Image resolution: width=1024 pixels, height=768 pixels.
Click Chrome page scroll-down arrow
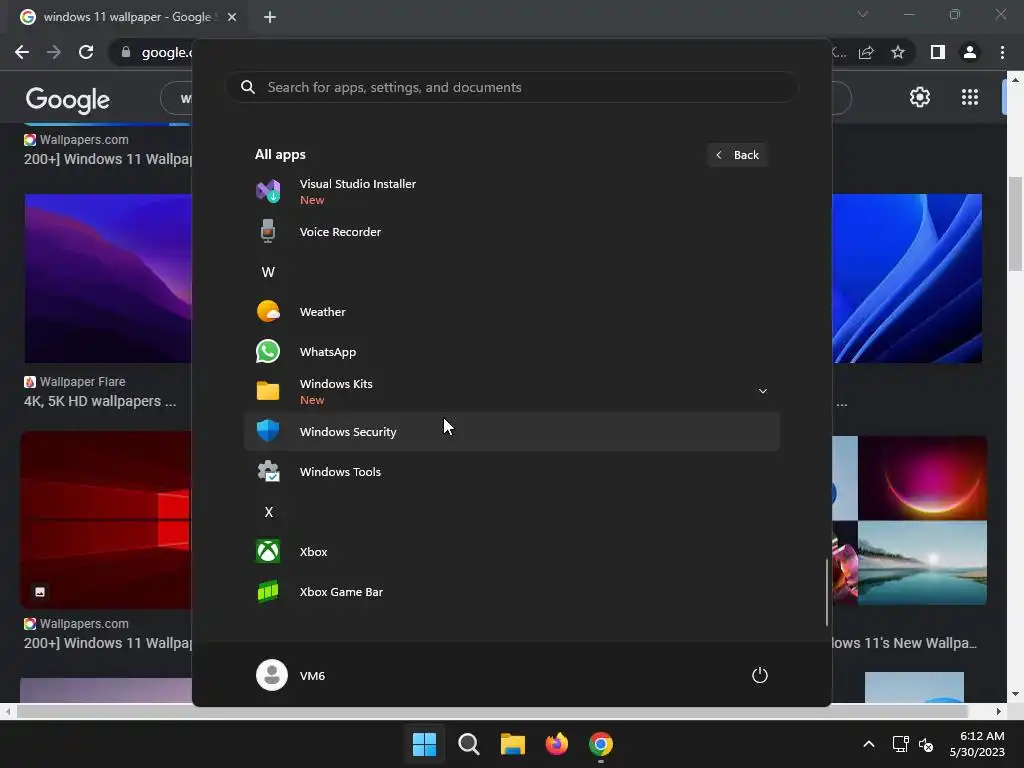1015,694
